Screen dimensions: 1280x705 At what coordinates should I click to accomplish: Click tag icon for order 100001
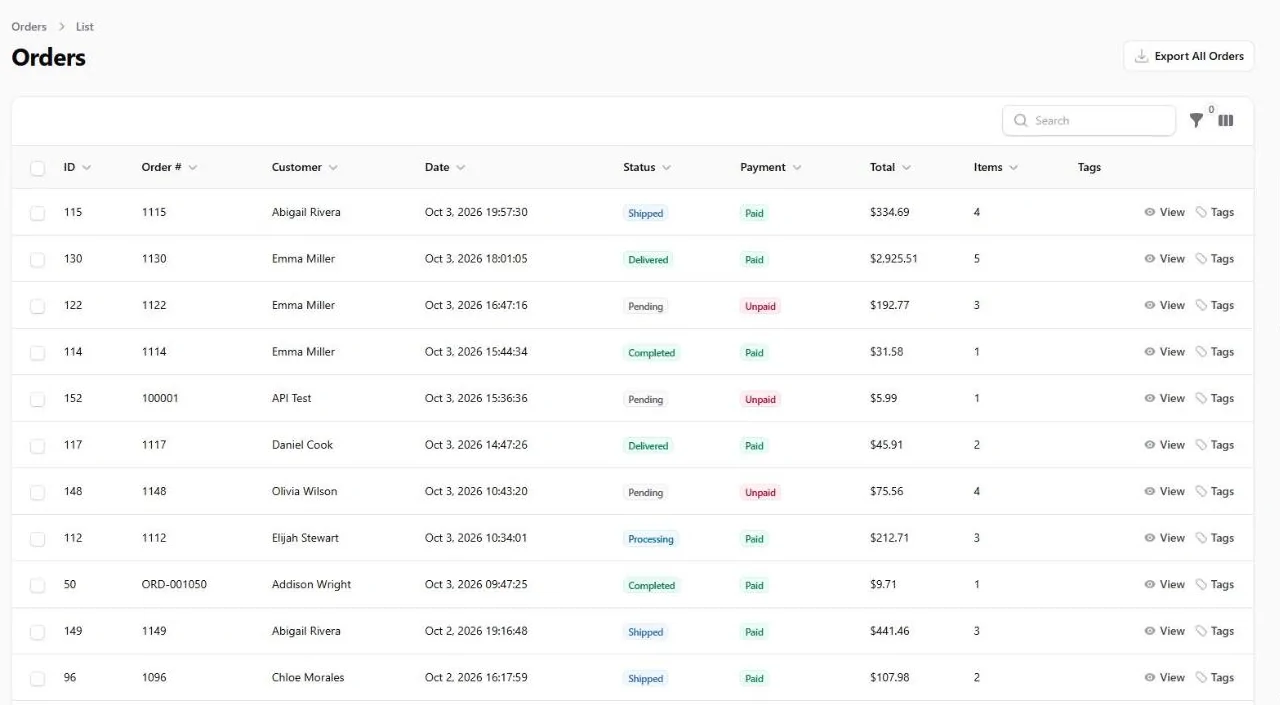[x=1201, y=398]
